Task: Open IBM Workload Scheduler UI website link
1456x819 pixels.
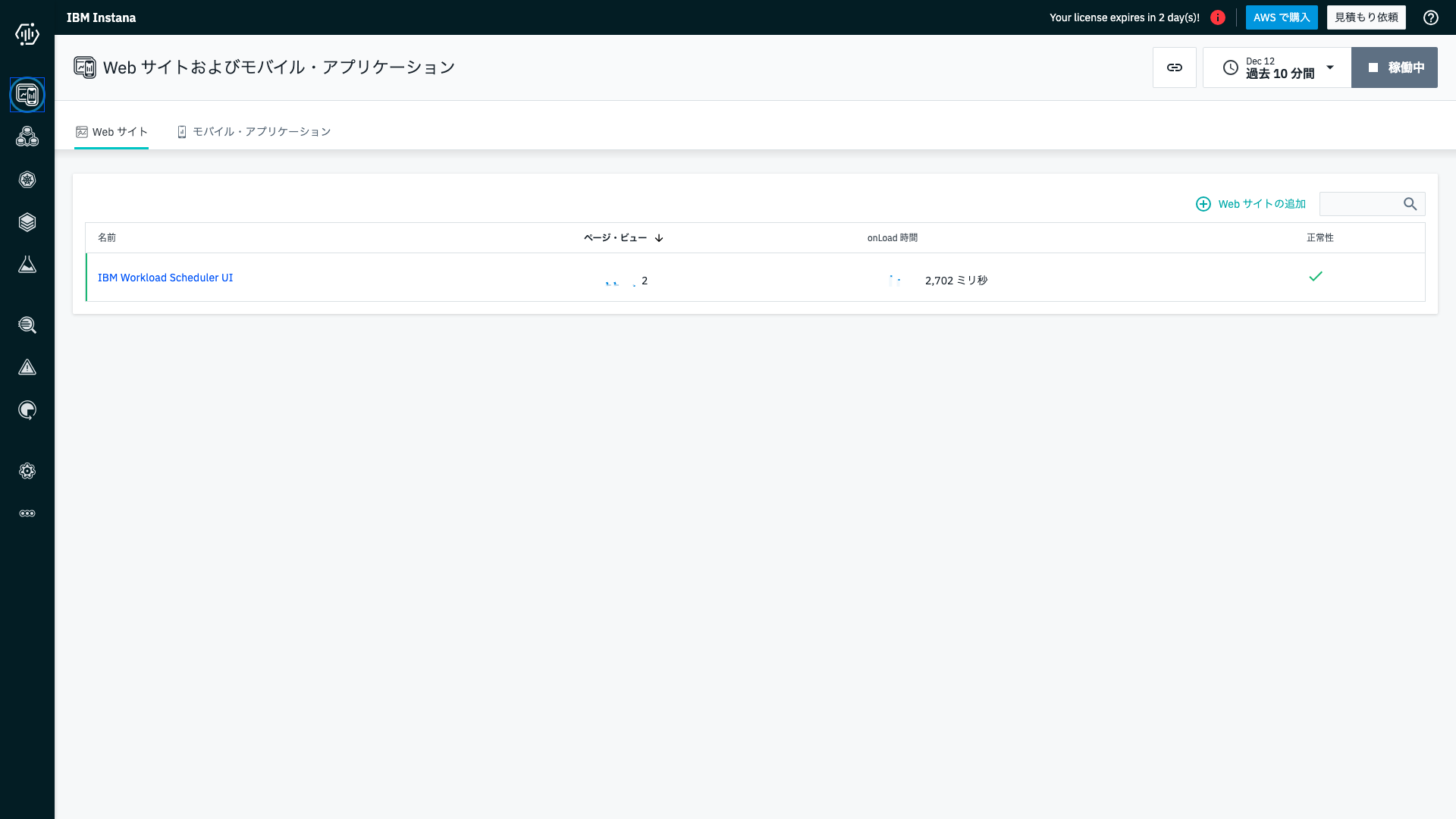Action: (x=165, y=278)
